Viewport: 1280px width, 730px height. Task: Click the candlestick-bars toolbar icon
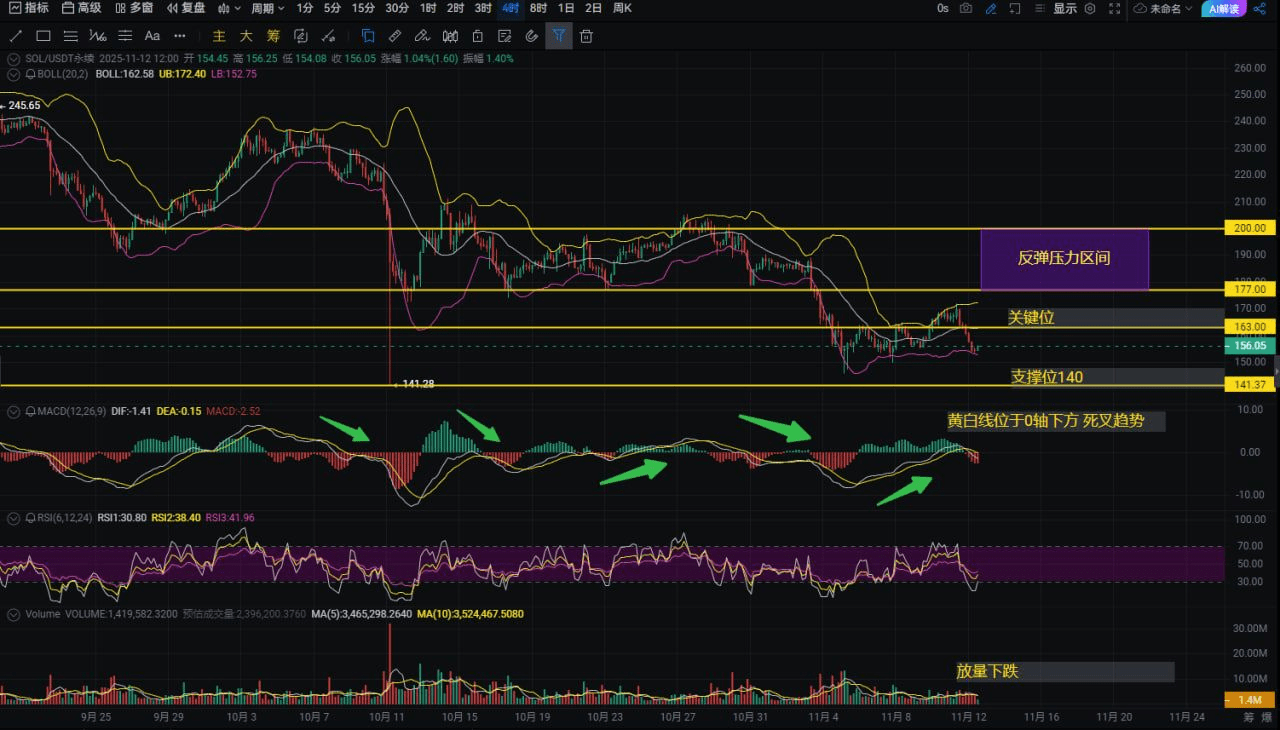pyautogui.click(x=449, y=36)
